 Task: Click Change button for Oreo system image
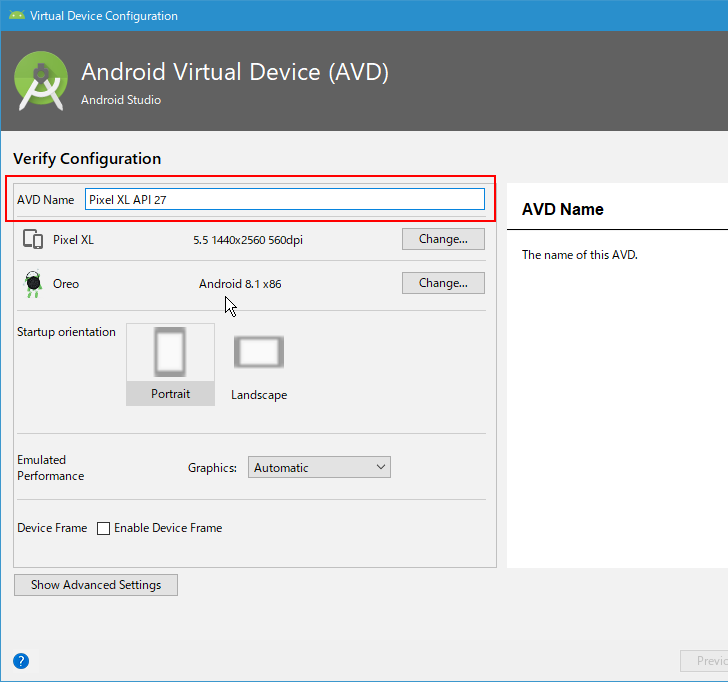pos(443,283)
